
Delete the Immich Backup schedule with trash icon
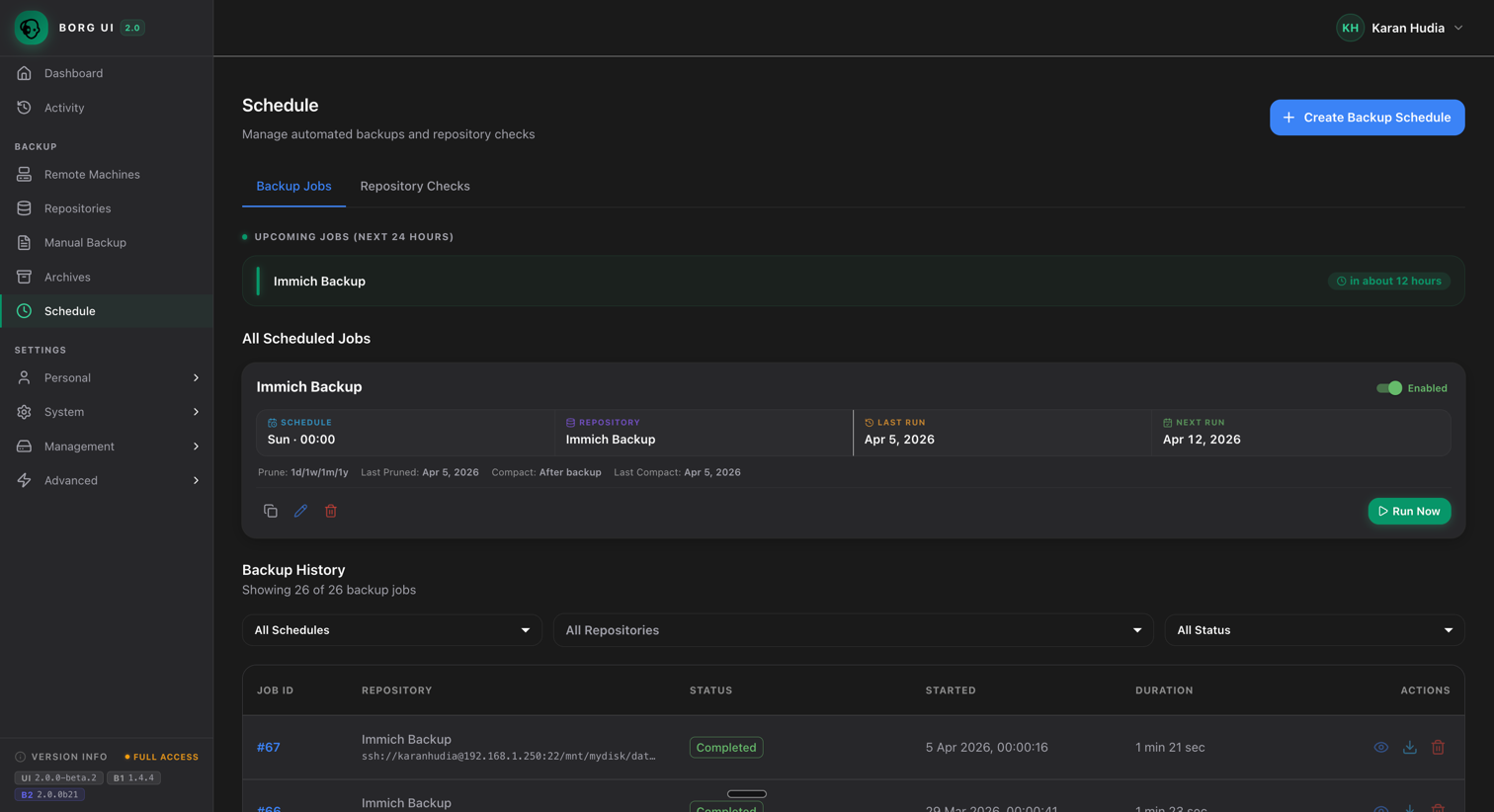(331, 511)
